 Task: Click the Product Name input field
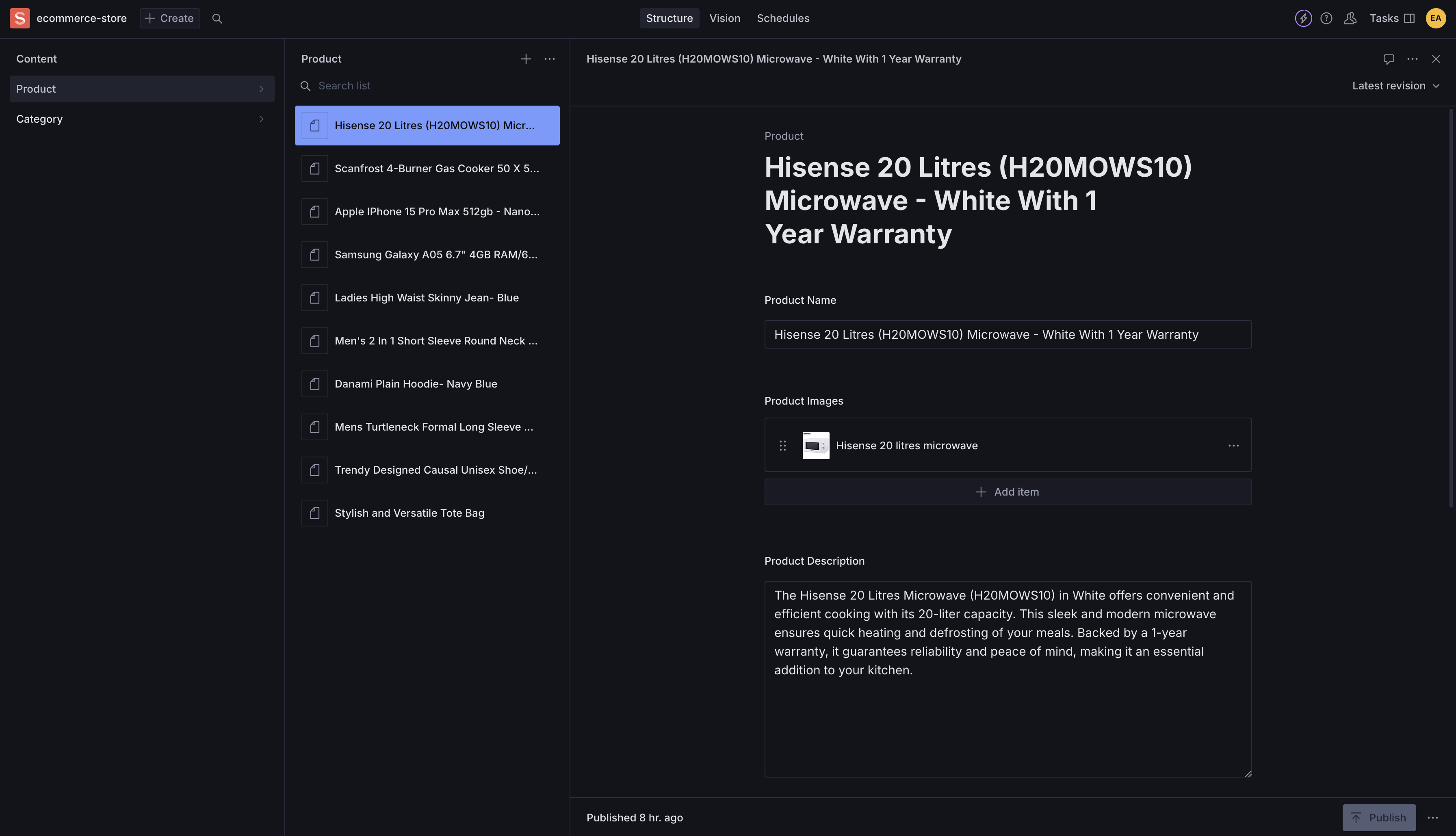click(1007, 334)
